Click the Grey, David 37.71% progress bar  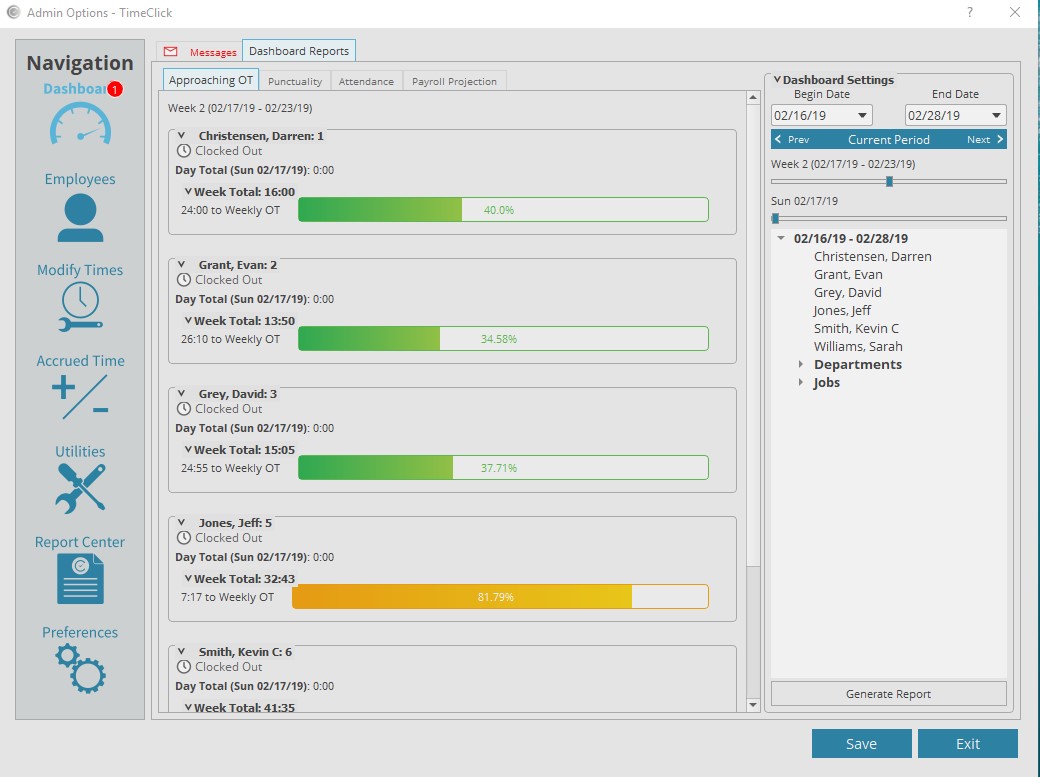point(503,468)
